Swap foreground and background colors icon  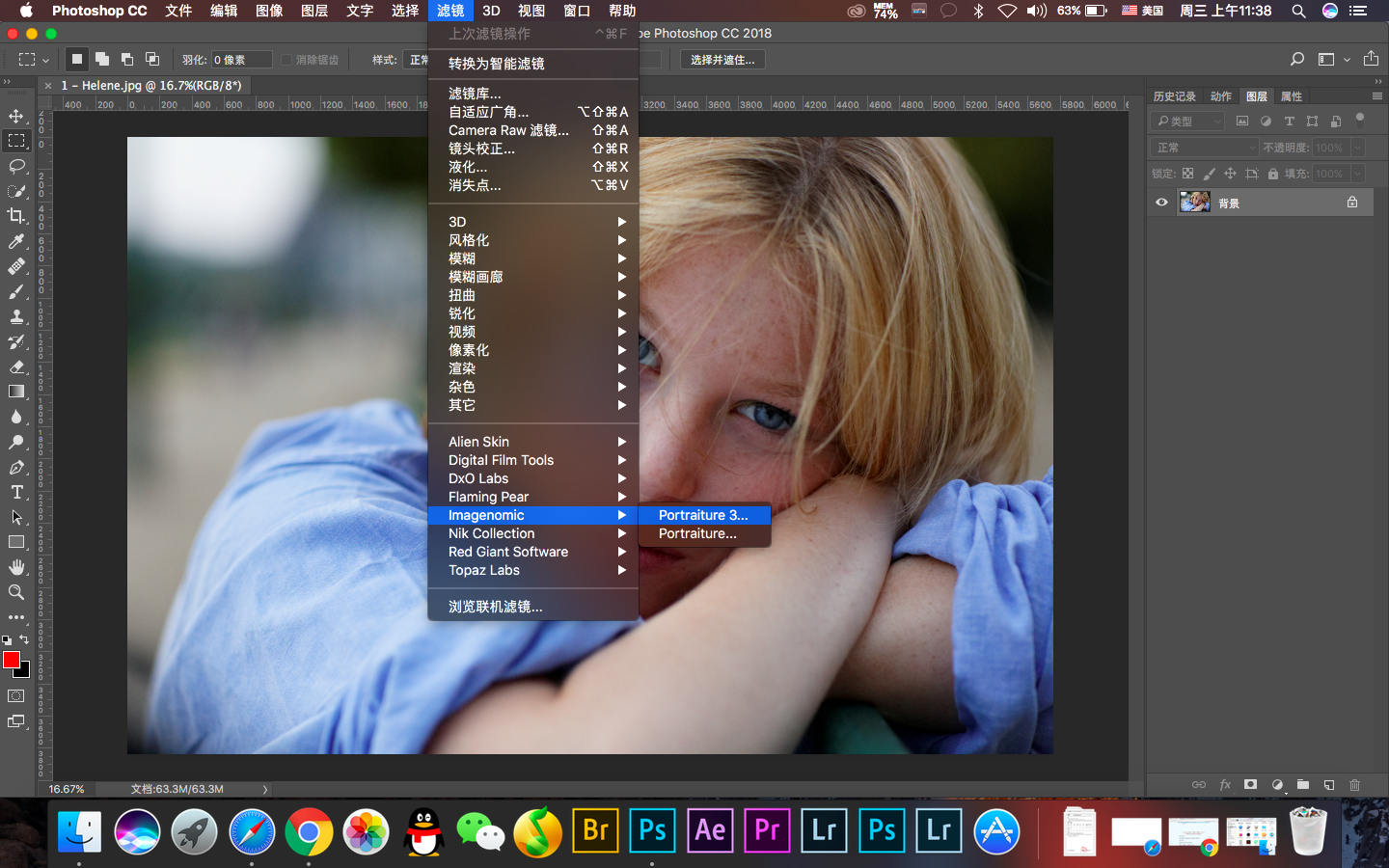click(24, 639)
